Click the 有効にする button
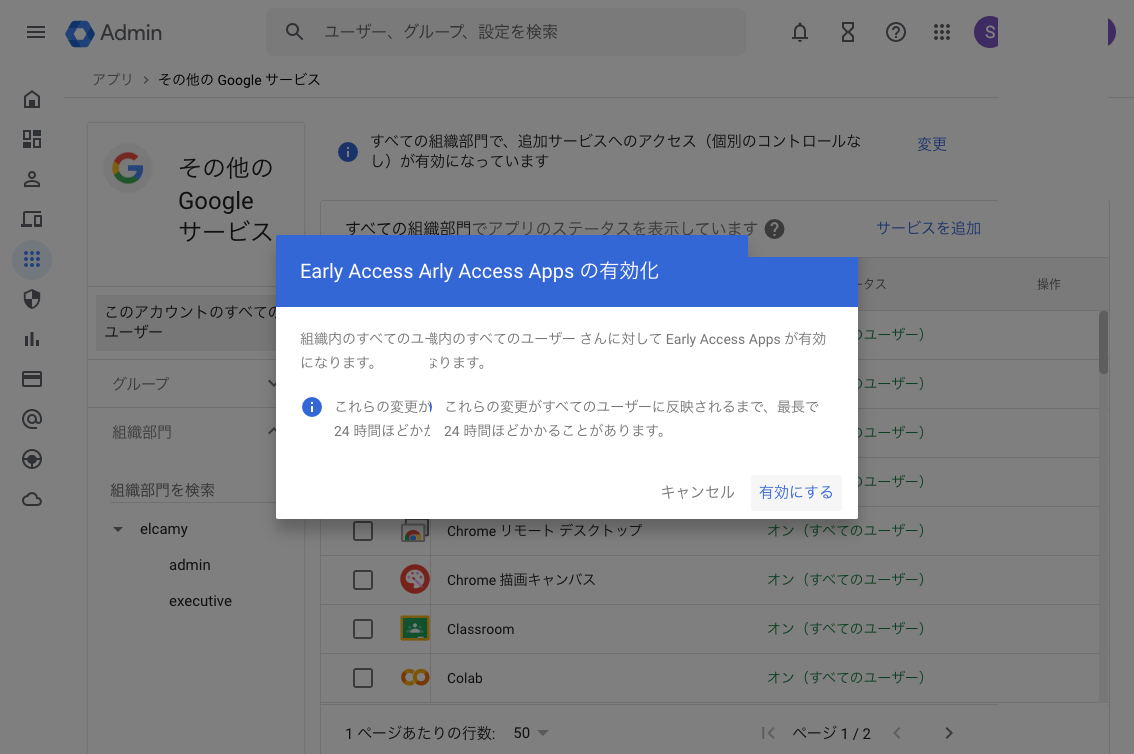The width and height of the screenshot is (1134, 754). (796, 492)
